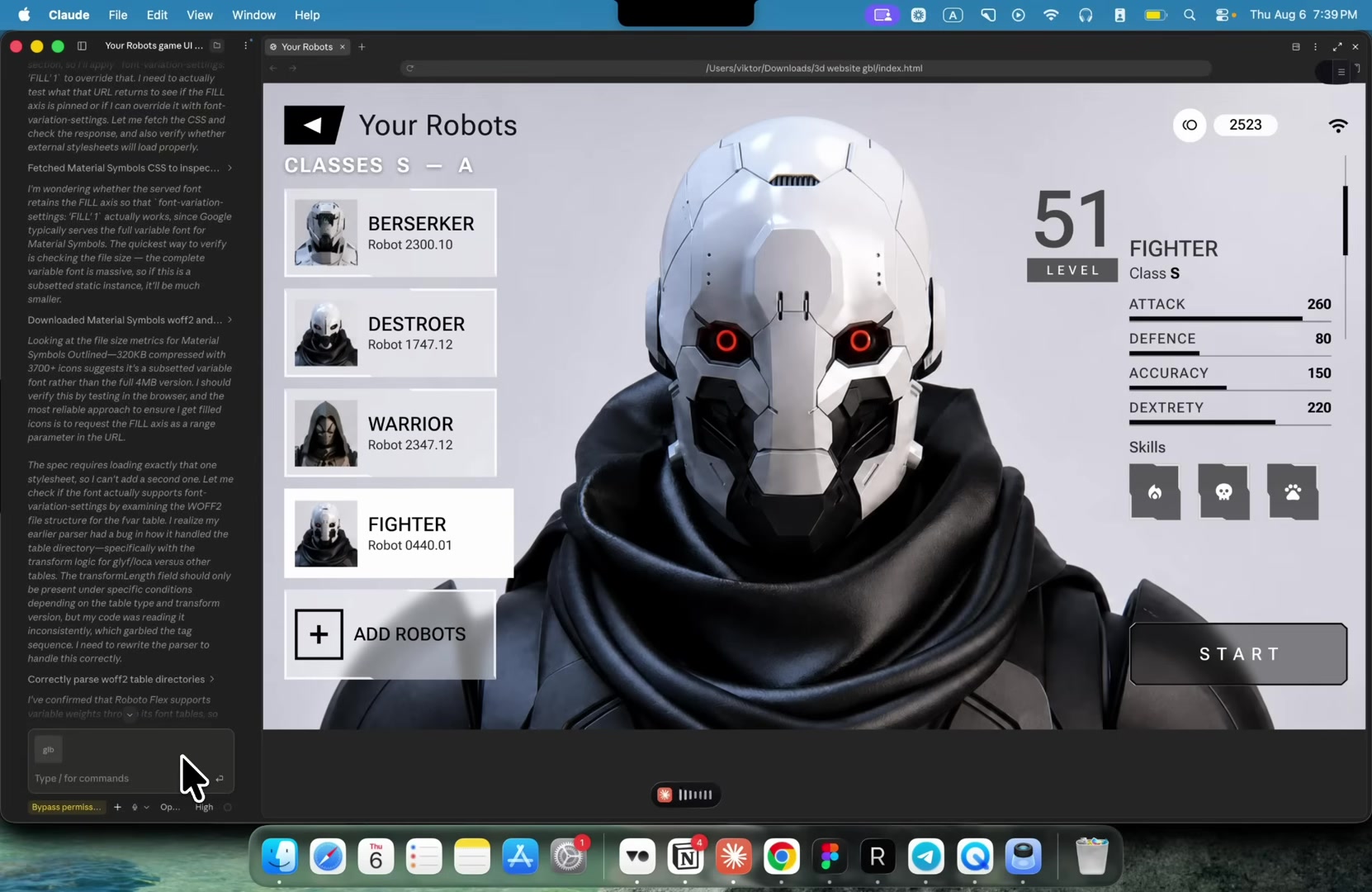Select the skull skill icon
Viewport: 1372px width, 892px height.
coord(1223,492)
